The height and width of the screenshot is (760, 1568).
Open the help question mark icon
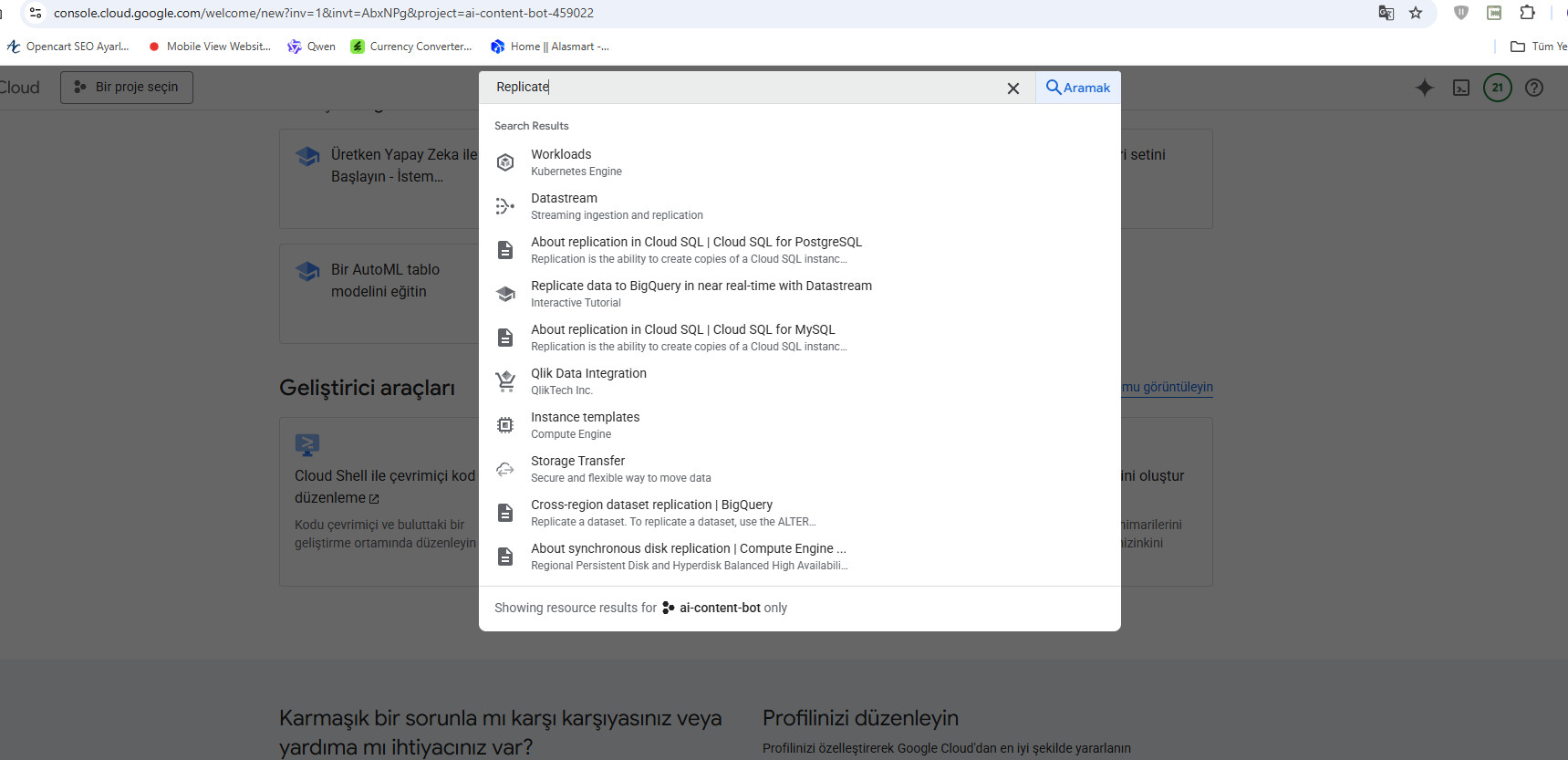(x=1534, y=88)
